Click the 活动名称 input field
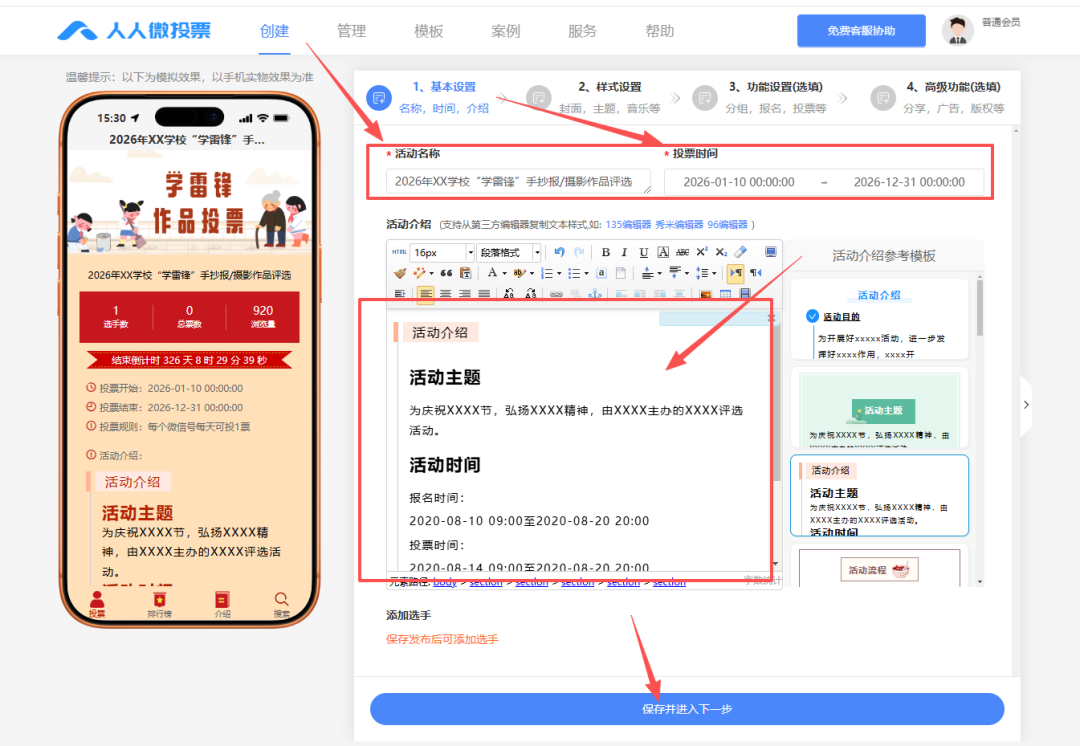1080x746 pixels. click(518, 182)
